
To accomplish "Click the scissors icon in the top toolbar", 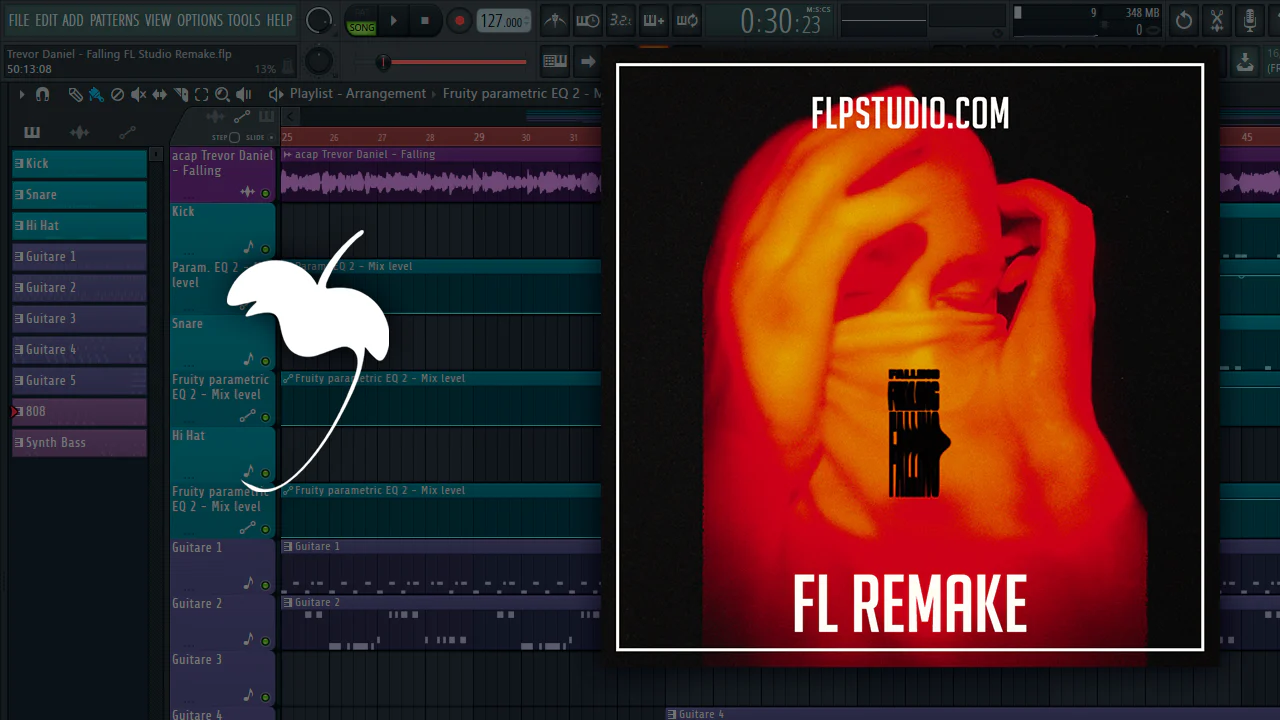I will (1217, 20).
